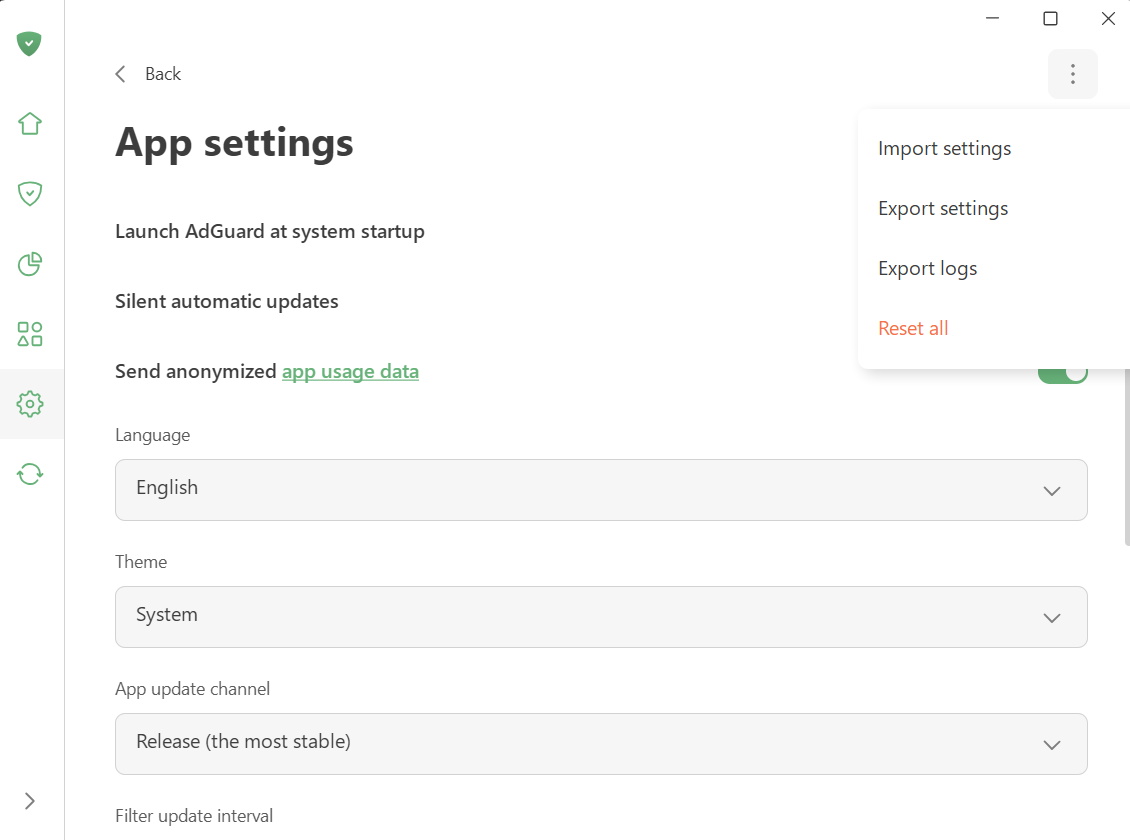1130x840 pixels.
Task: Go Back to previous page
Action: pos(163,73)
